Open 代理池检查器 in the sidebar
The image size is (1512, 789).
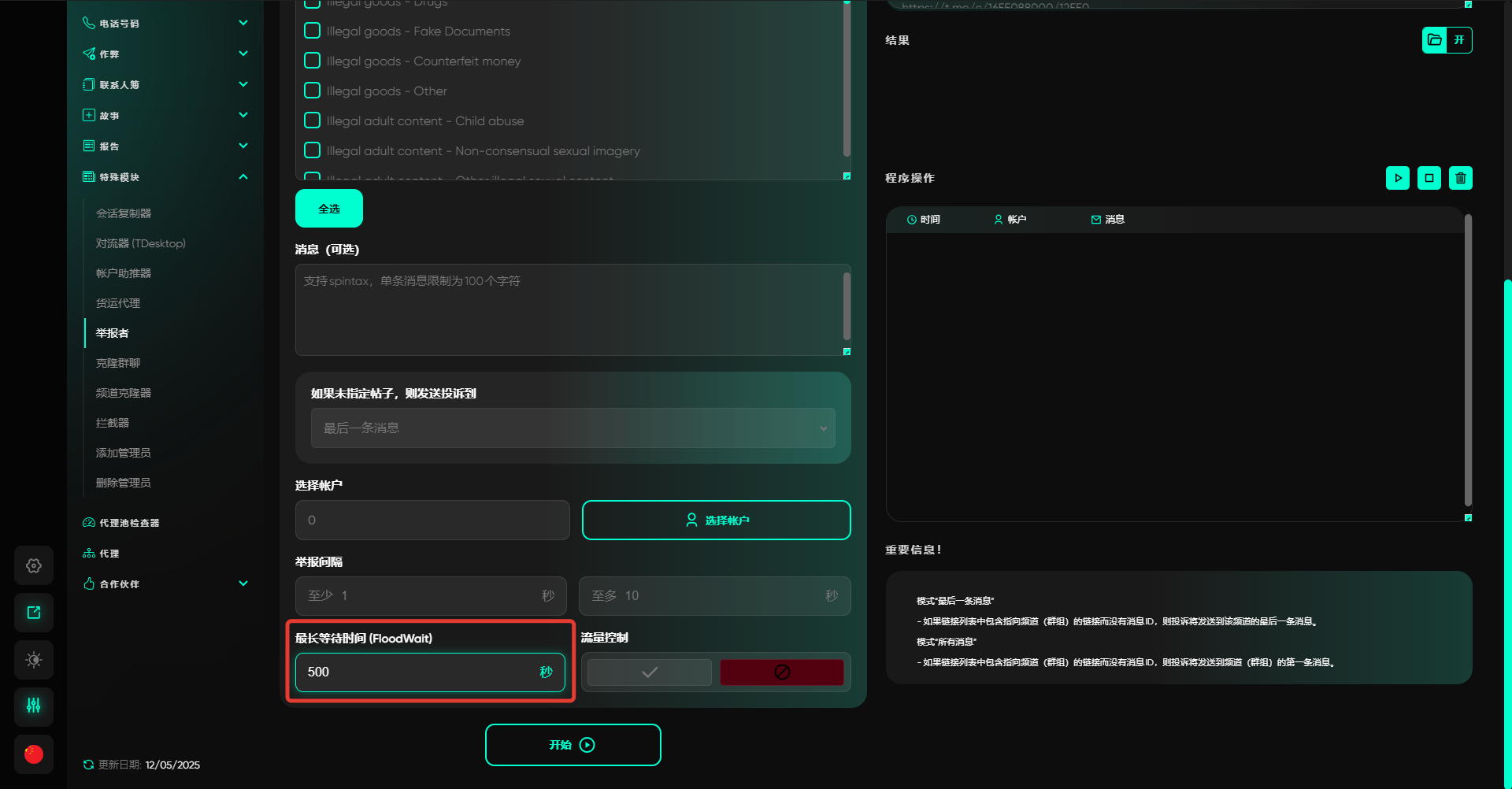coord(129,523)
